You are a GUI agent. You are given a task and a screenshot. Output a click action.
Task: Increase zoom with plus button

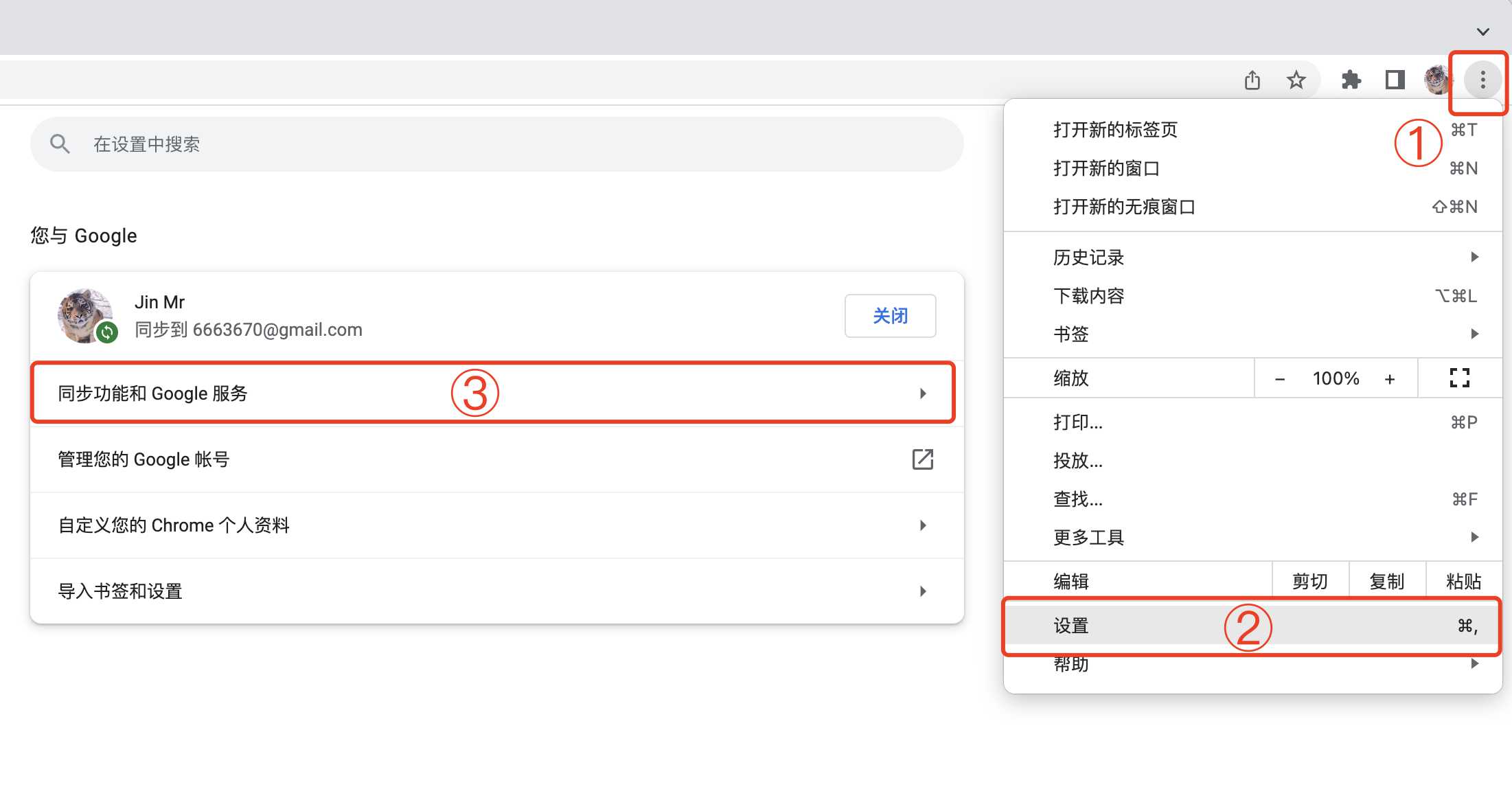coord(1390,378)
